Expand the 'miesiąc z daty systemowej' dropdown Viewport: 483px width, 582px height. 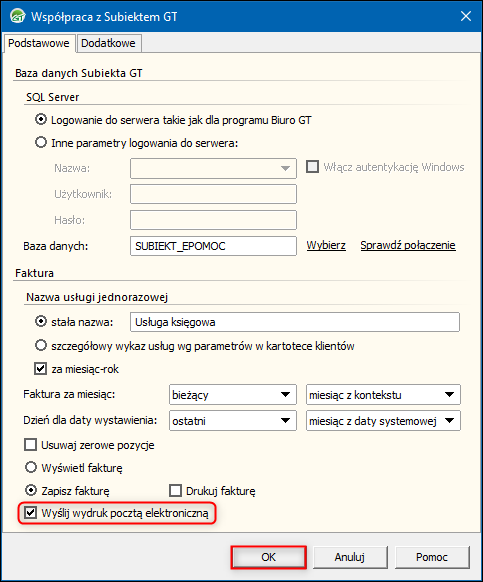[383, 421]
